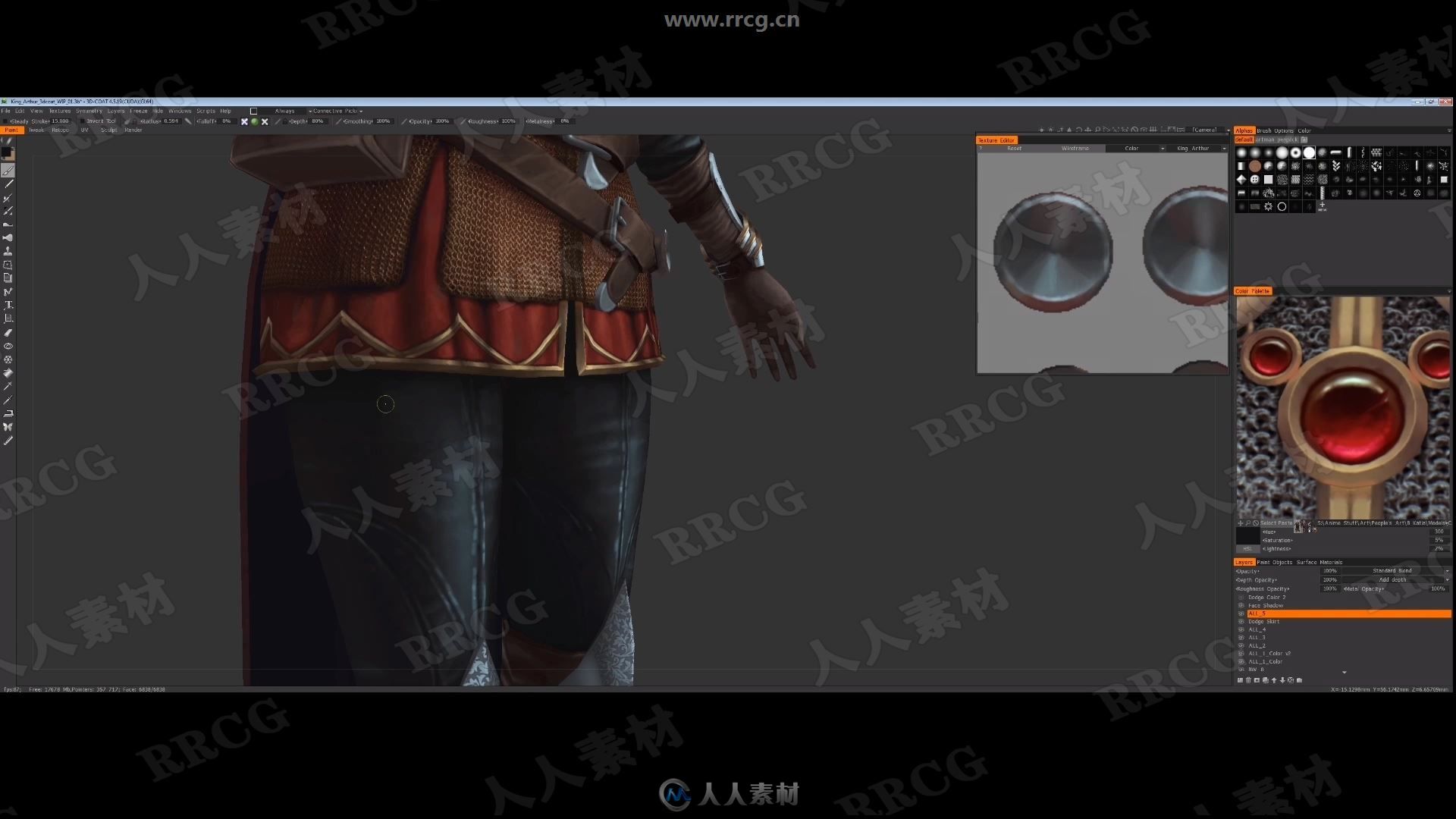
Task: Pick the chevron-pattern alpha
Action: 1336,166
